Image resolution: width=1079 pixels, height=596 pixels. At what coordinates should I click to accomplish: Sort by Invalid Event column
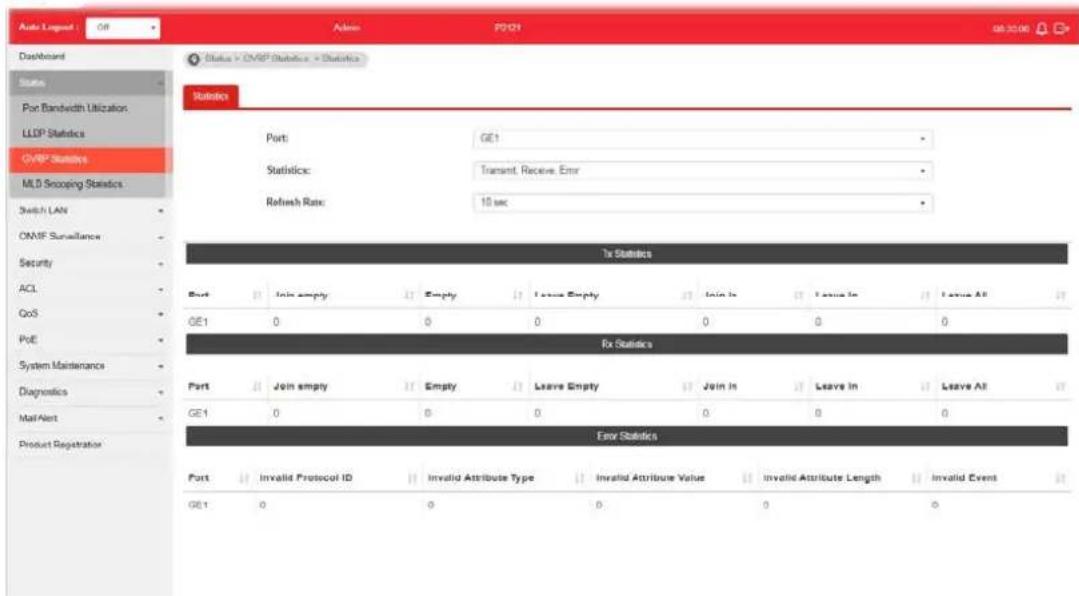click(x=1060, y=478)
